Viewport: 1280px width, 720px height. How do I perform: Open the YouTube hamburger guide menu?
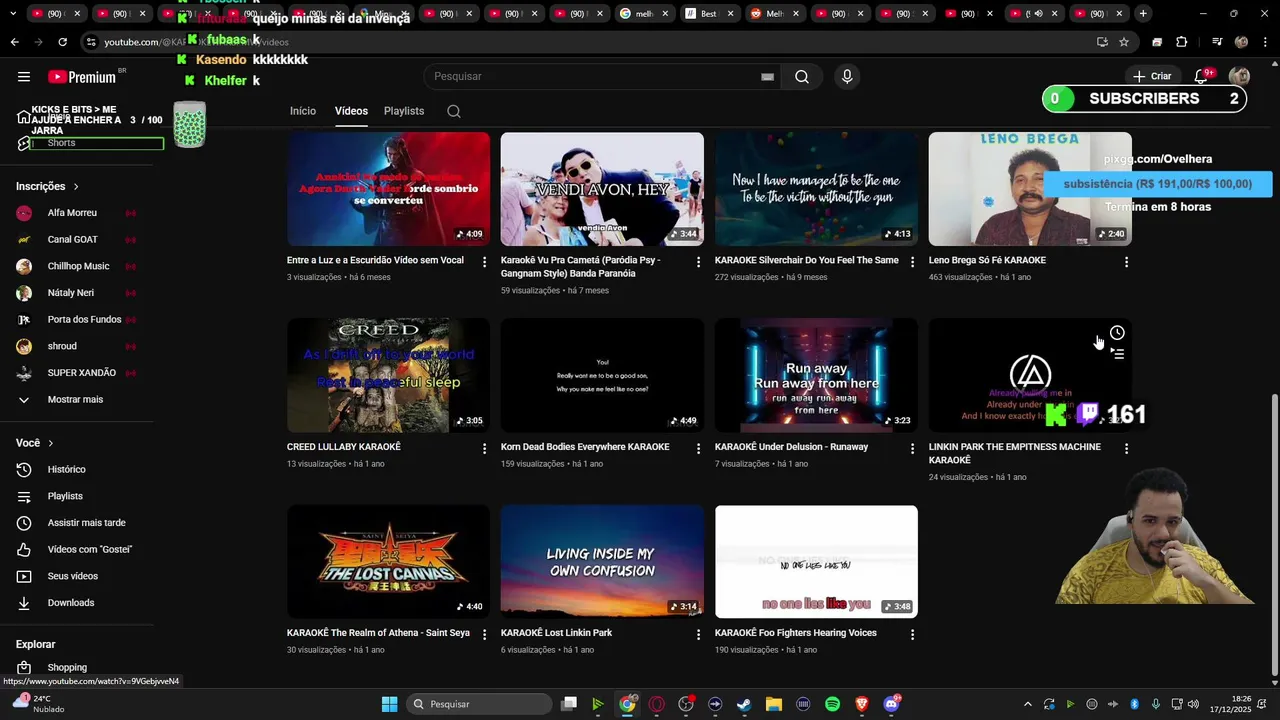point(24,77)
